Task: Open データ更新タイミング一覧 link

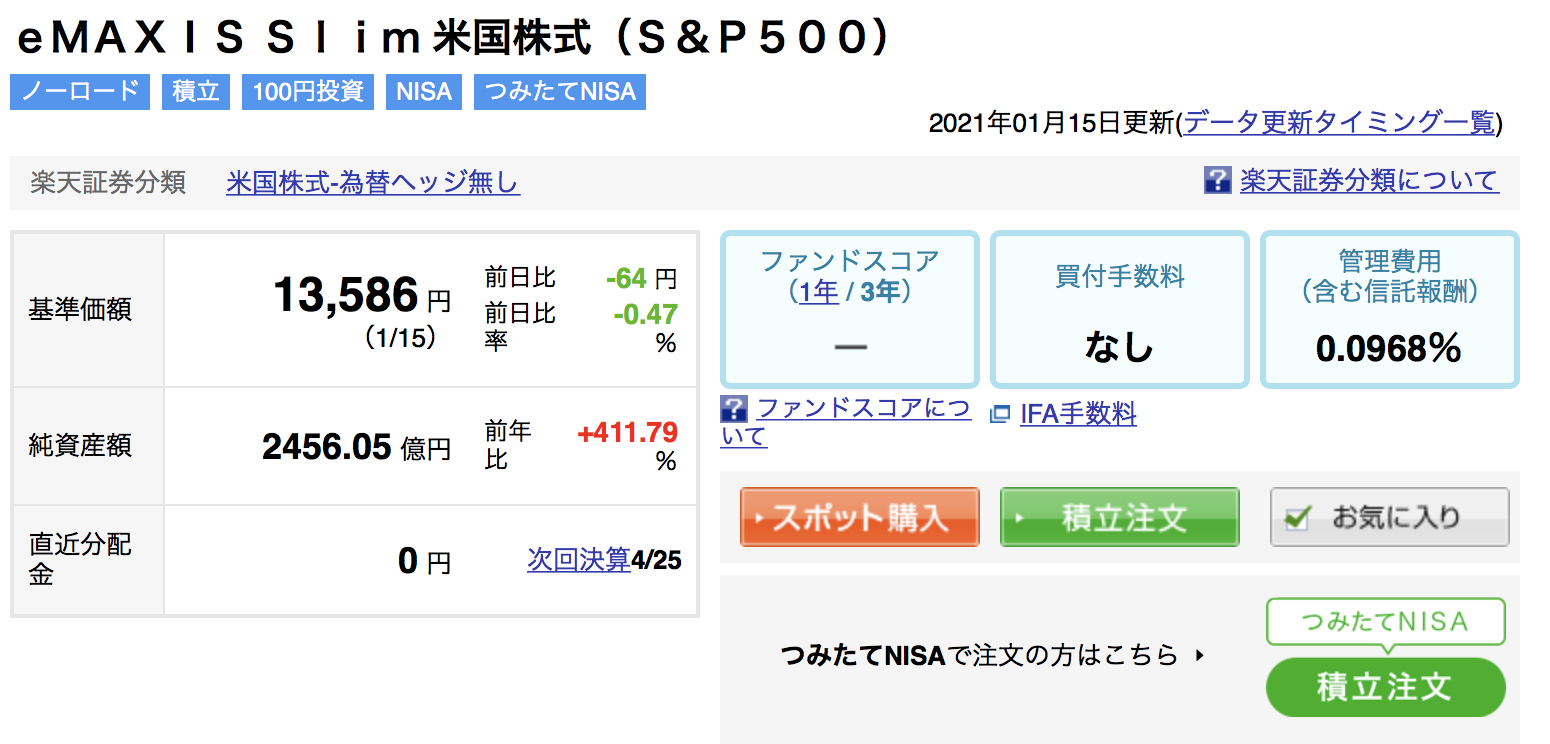Action: click(1339, 123)
